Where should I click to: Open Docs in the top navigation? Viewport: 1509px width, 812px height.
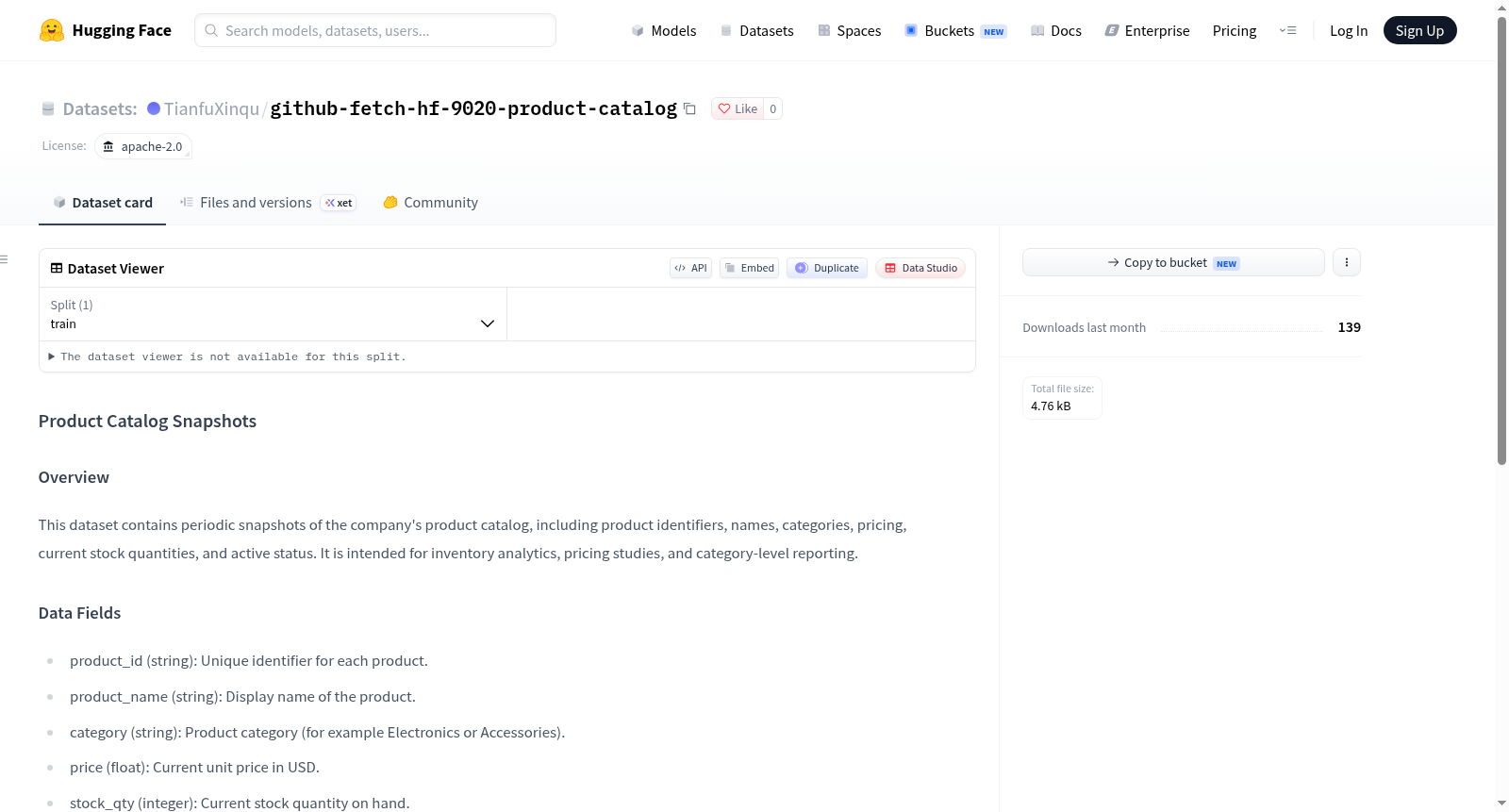(1056, 30)
